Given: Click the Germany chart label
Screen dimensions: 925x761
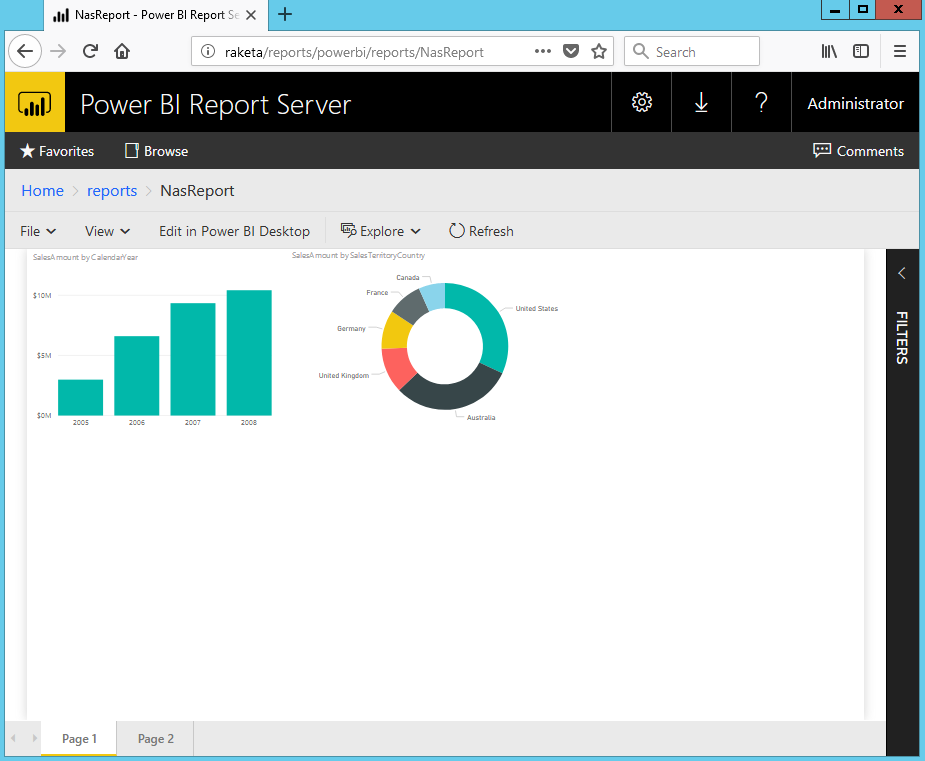Looking at the screenshot, I should click(351, 329).
